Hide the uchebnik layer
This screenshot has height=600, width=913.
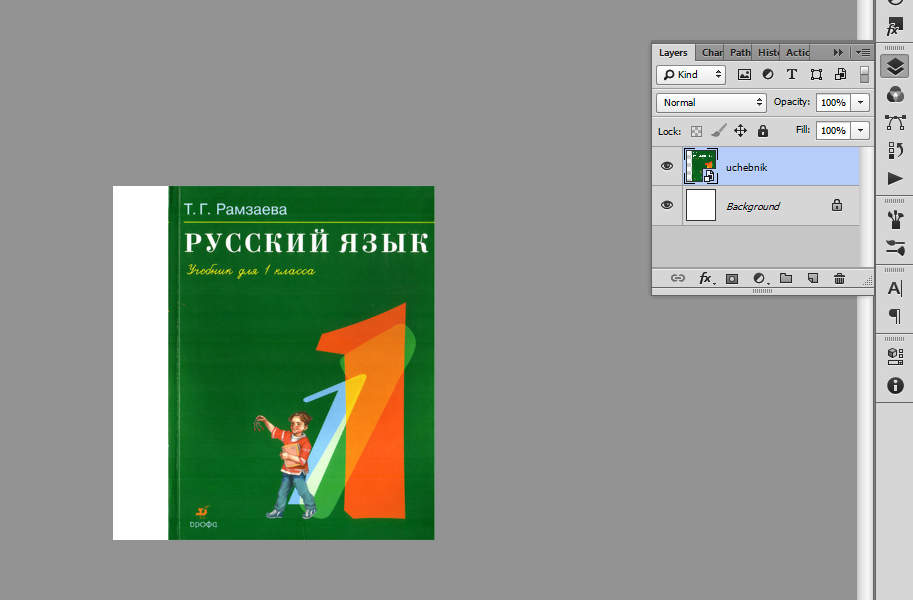pyautogui.click(x=667, y=166)
